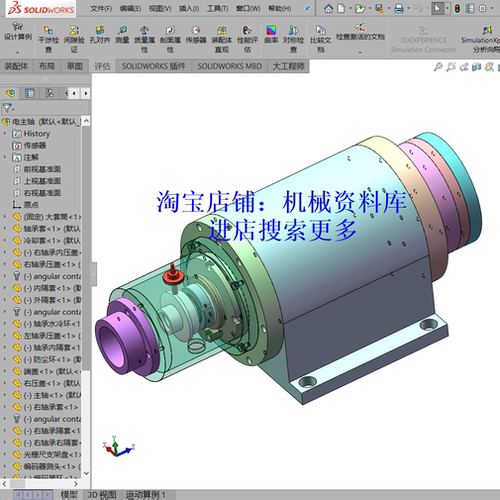Select the 测量 measure tool
Viewport: 500px width, 500px height.
(x=122, y=34)
